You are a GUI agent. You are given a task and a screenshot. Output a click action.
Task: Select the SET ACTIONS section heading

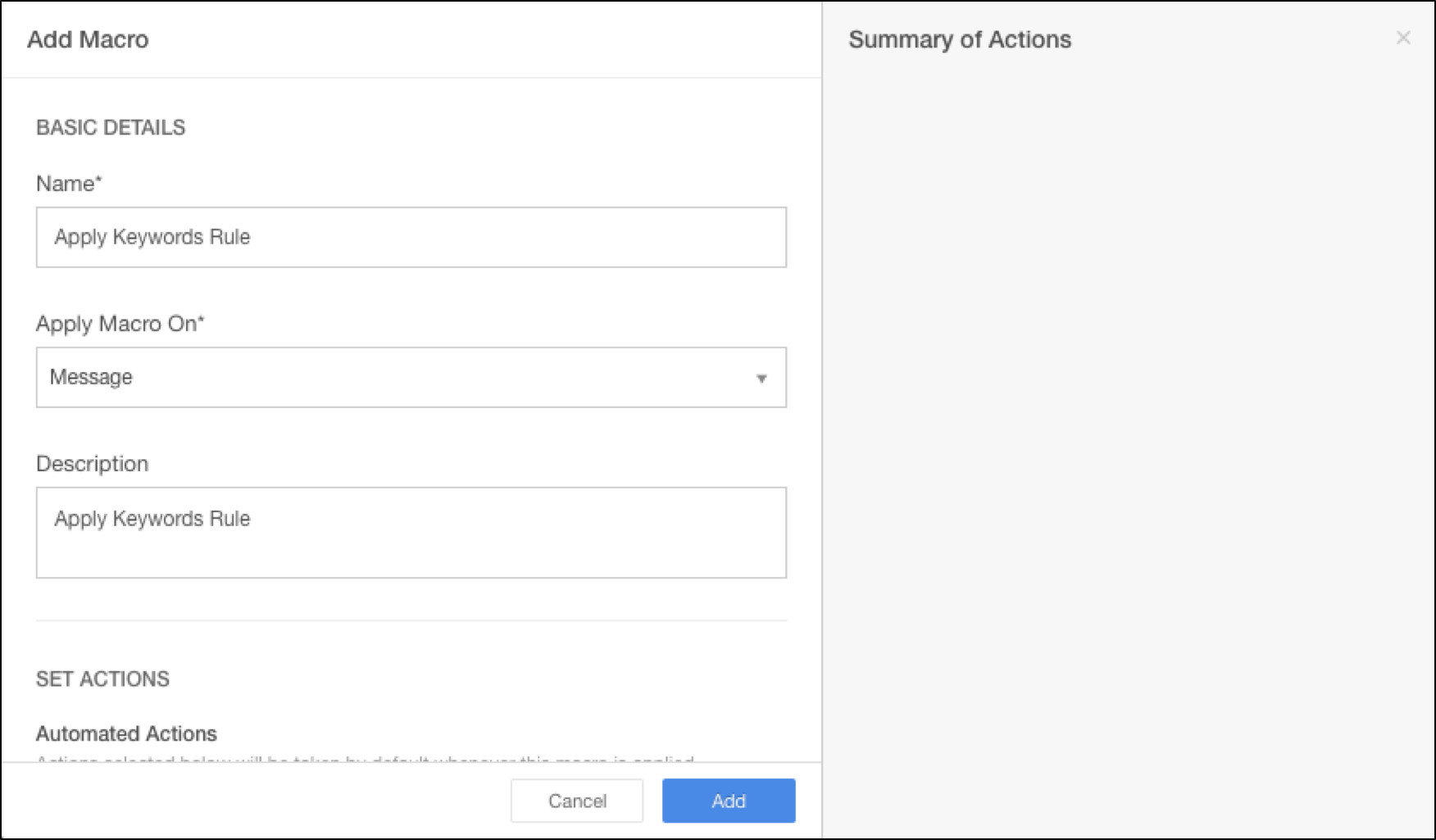[x=102, y=679]
